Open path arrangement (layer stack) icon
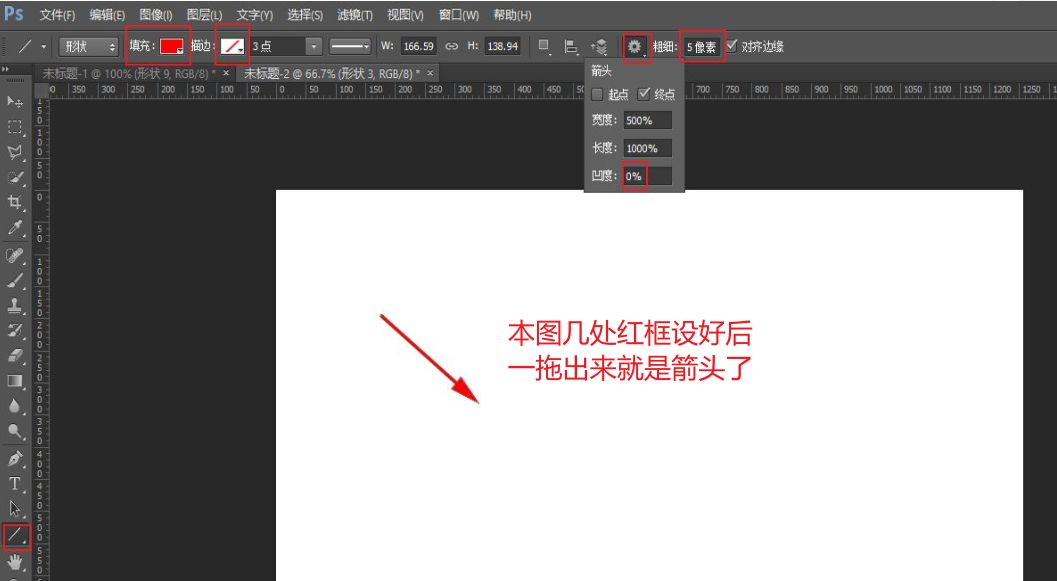This screenshot has height=581, width=1057. tap(599, 47)
